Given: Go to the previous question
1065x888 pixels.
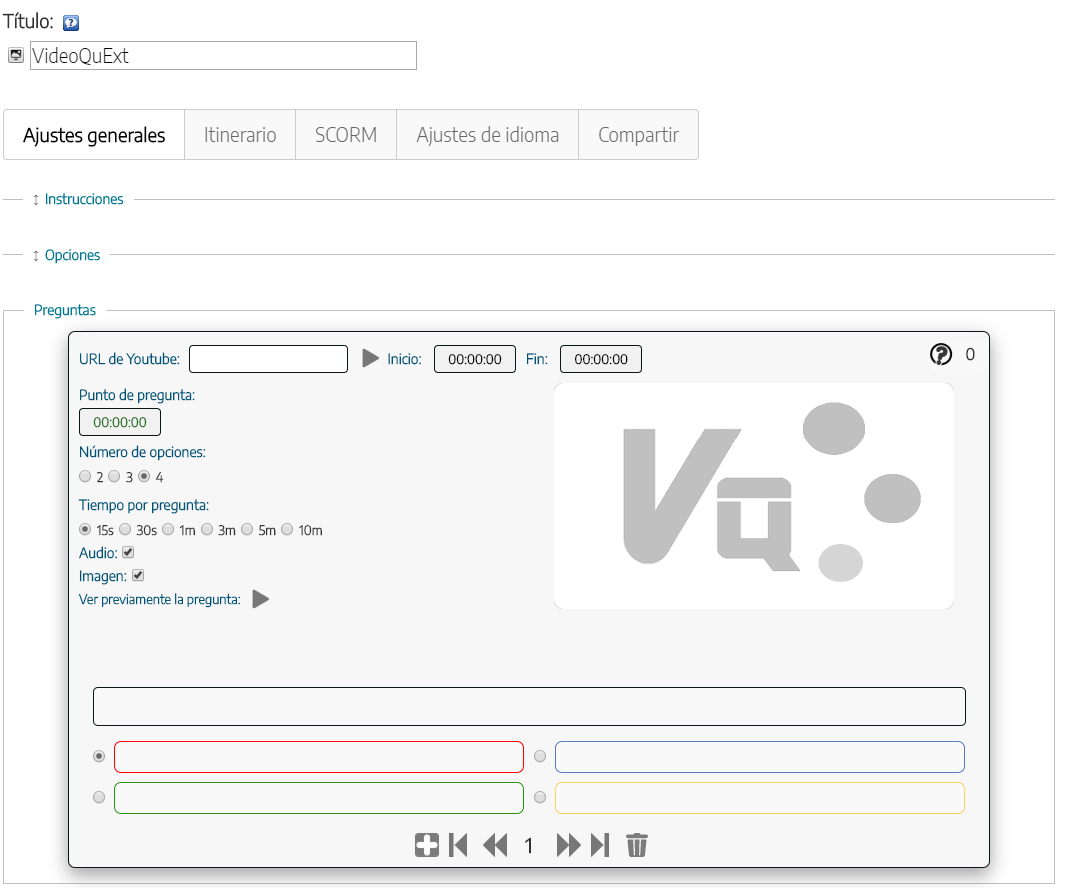Looking at the screenshot, I should (x=495, y=846).
